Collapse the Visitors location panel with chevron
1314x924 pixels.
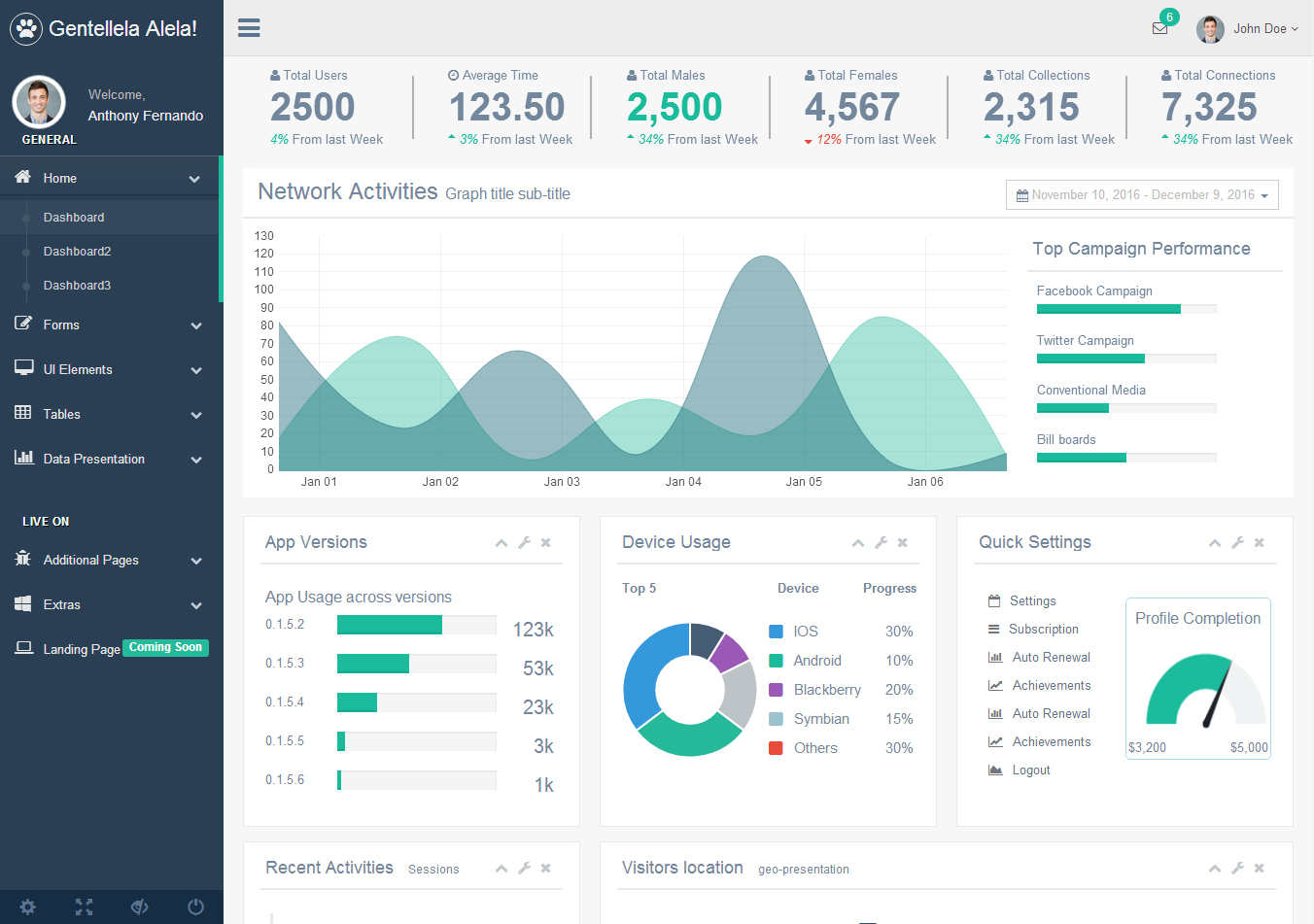pos(1215,869)
